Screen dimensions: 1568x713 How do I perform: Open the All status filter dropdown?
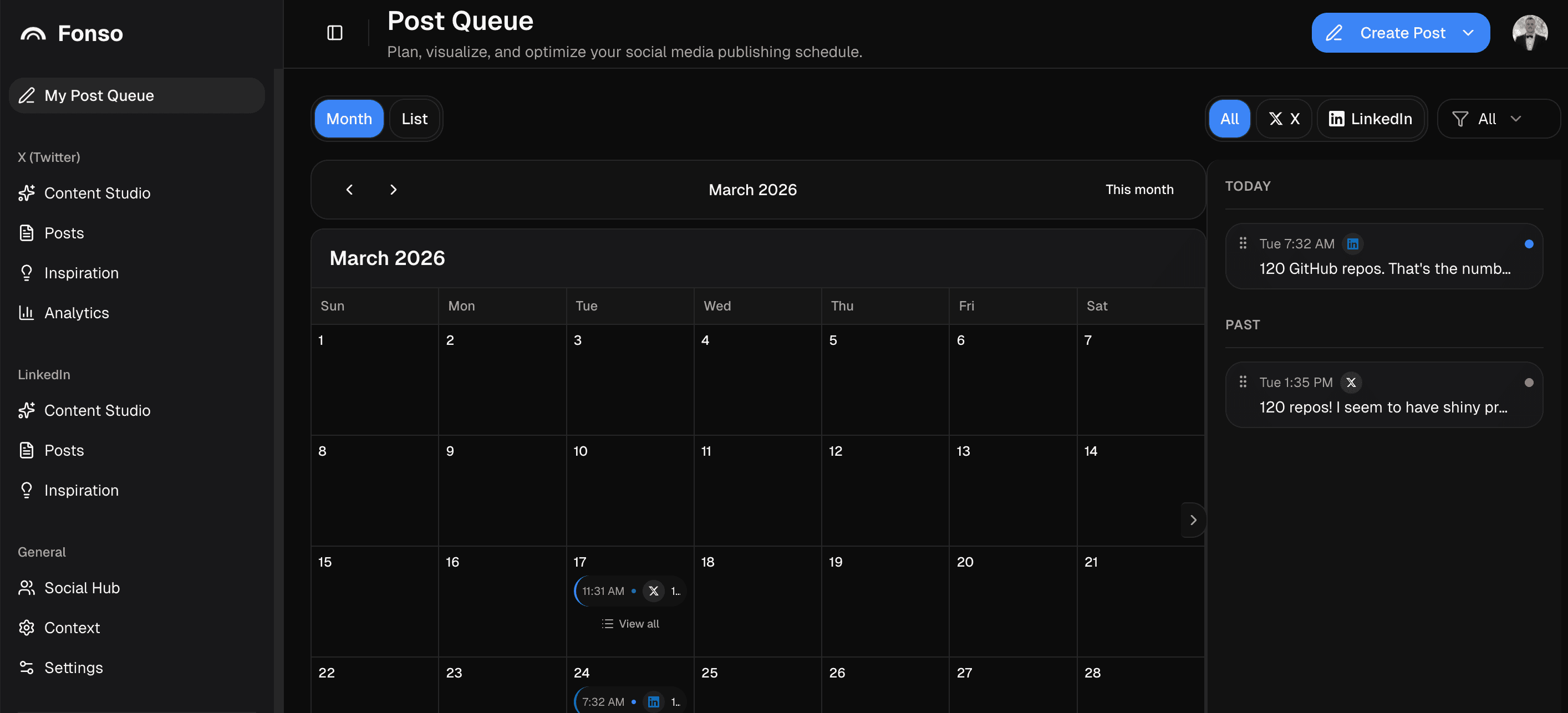pos(1498,119)
